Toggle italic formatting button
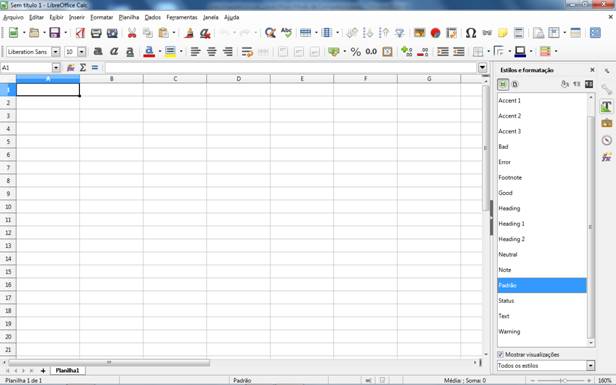The height and width of the screenshot is (385, 616). pos(114,51)
